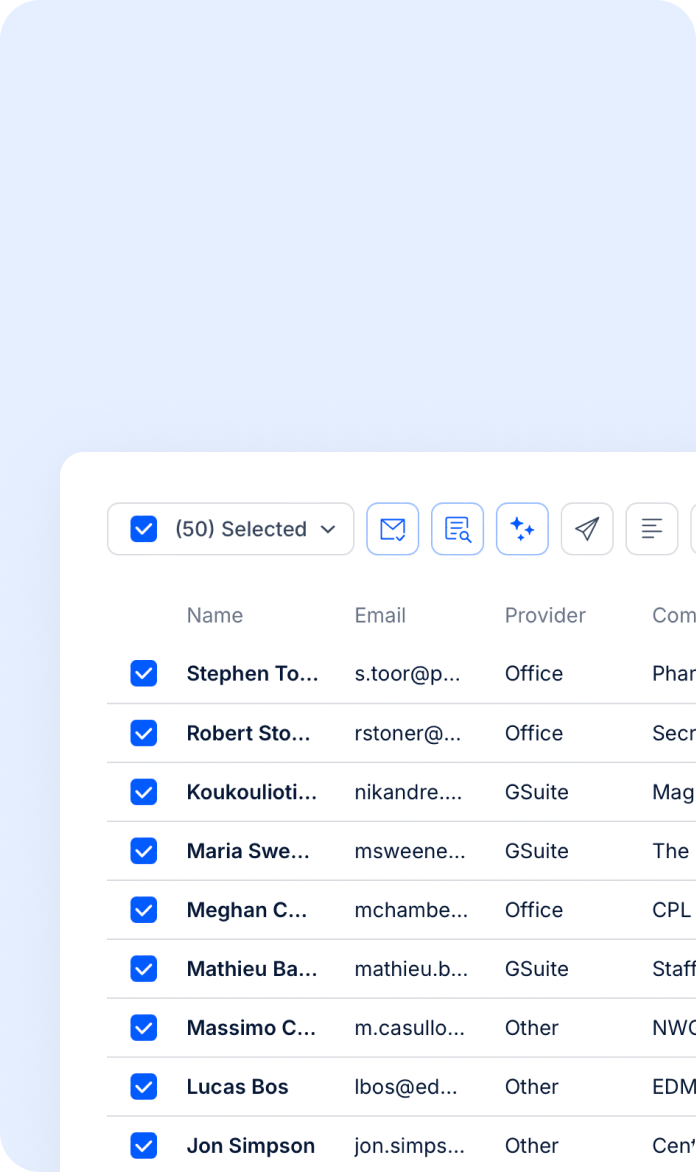Click the AI sparkles icon button
The image size is (696, 1172).
(523, 529)
